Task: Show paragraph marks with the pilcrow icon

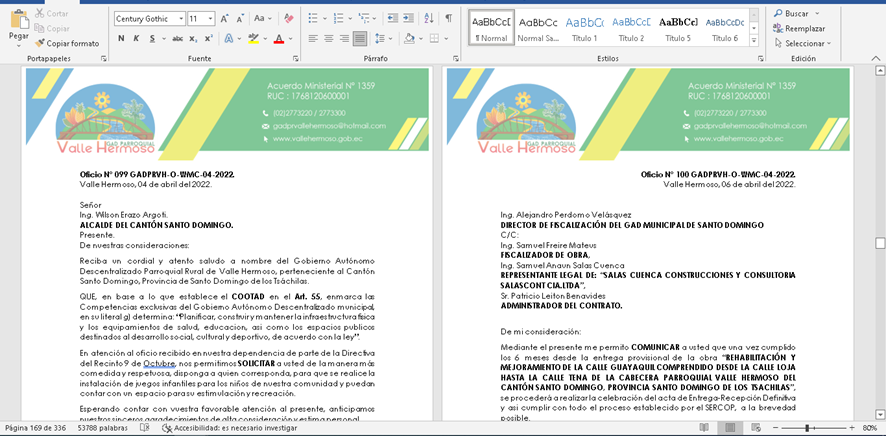Action: click(x=448, y=19)
